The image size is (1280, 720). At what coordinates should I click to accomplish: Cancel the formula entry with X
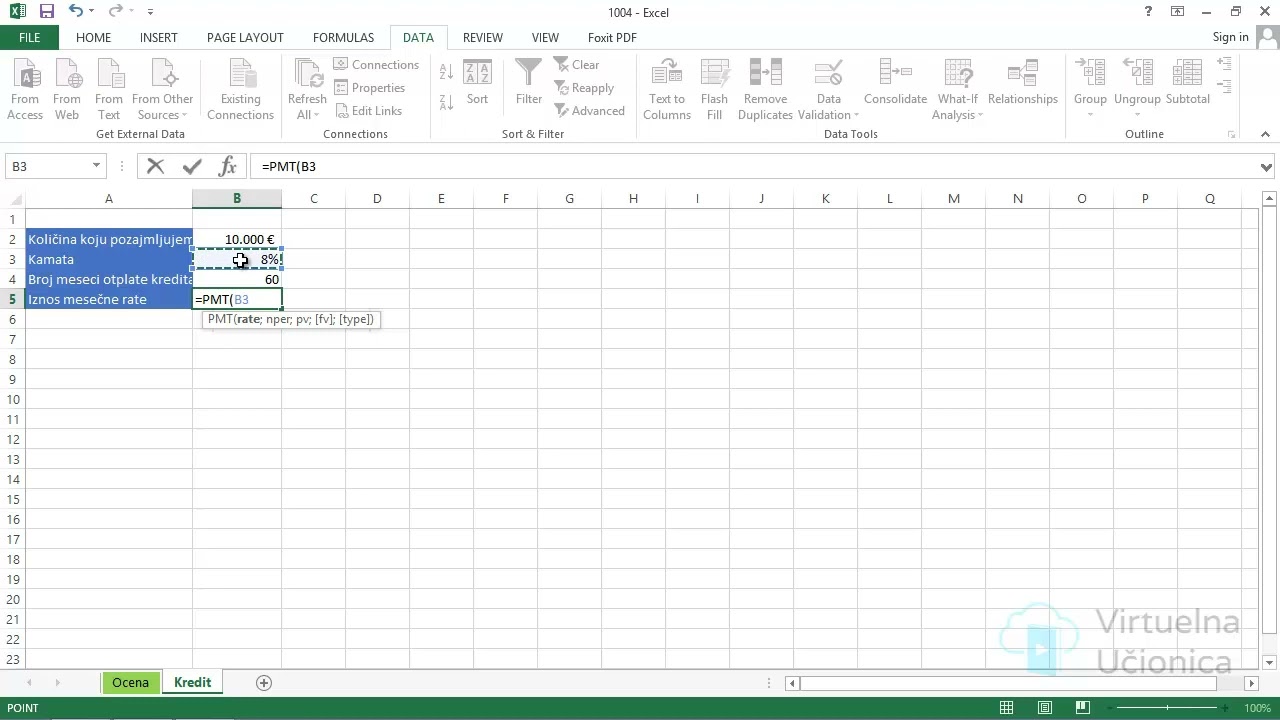[x=155, y=166]
